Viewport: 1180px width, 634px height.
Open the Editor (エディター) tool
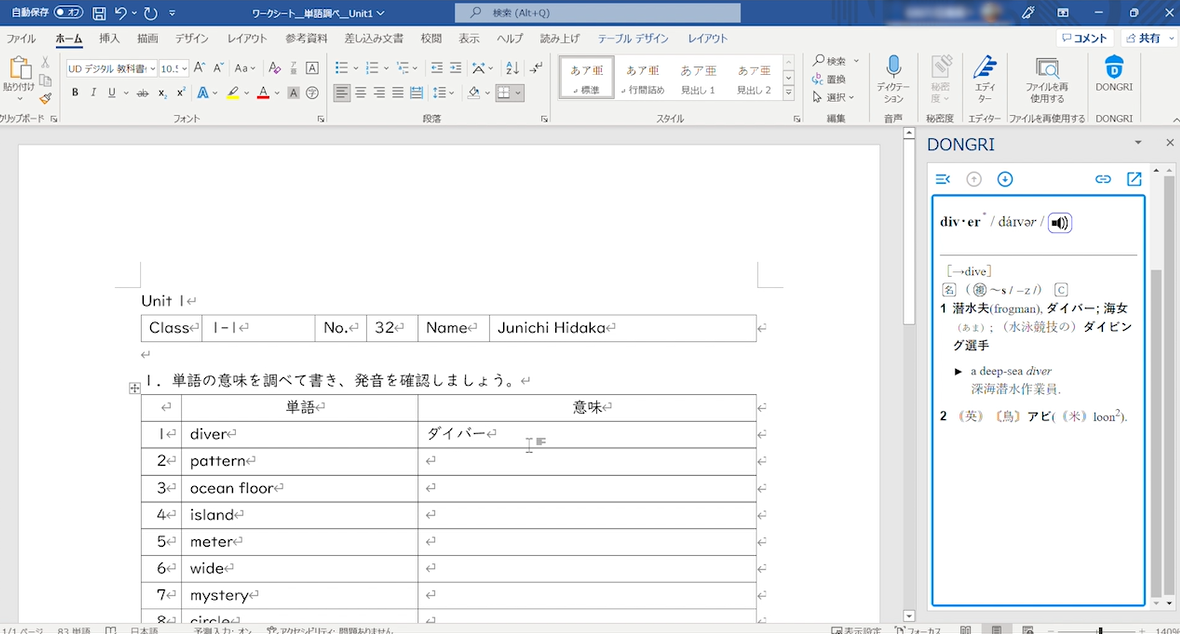[984, 79]
